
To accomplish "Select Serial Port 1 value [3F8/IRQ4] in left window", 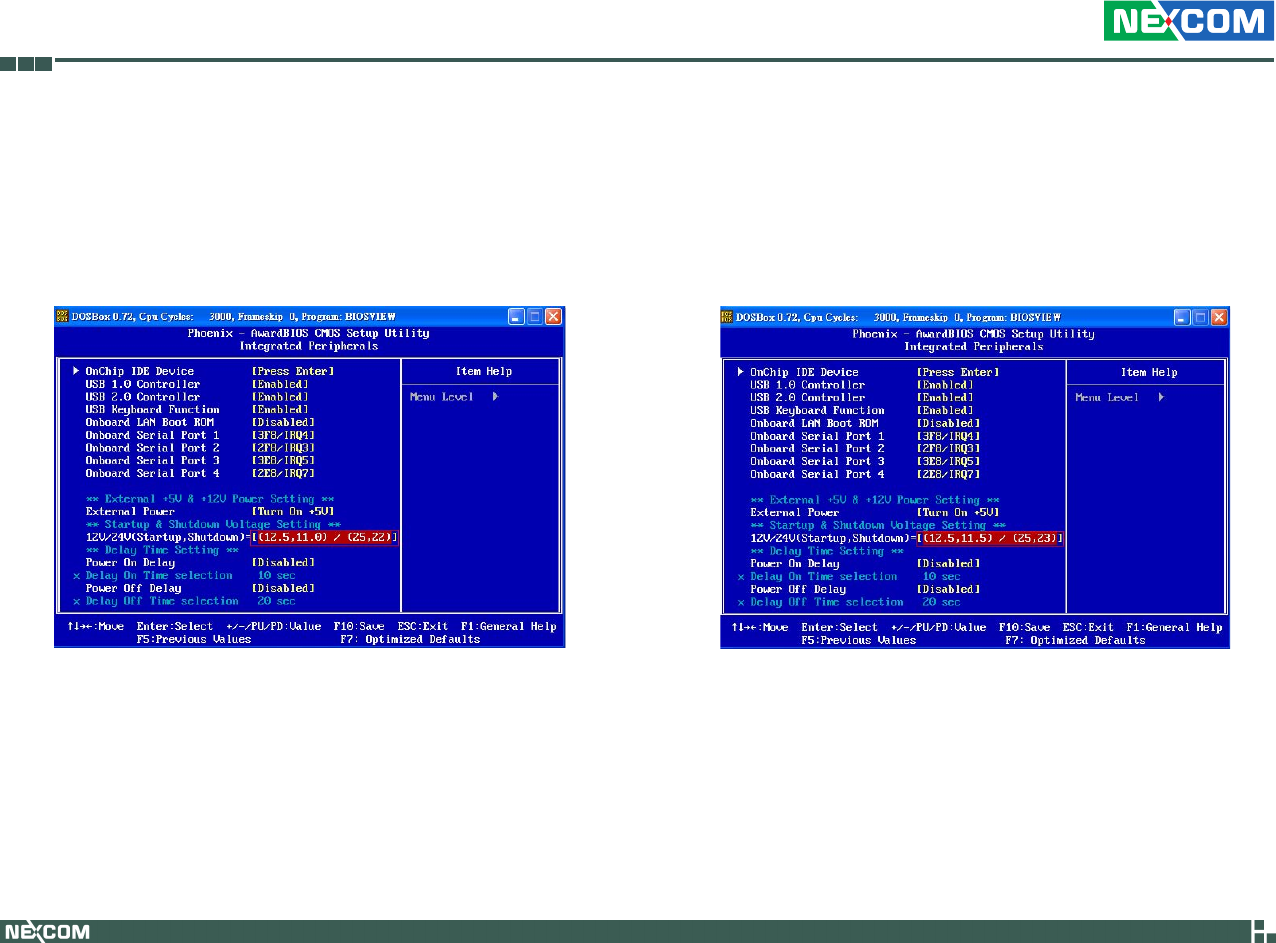I will [x=282, y=435].
